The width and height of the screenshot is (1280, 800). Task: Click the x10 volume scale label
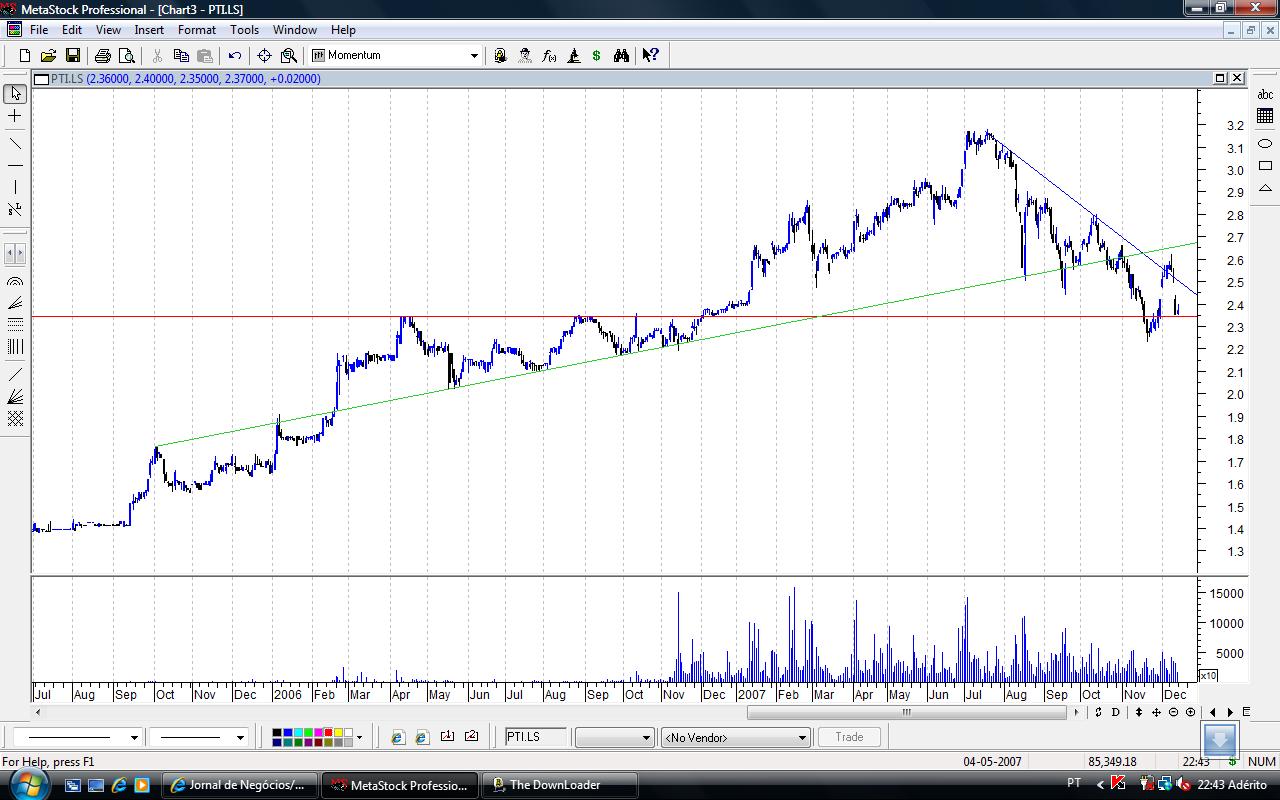click(x=1208, y=676)
